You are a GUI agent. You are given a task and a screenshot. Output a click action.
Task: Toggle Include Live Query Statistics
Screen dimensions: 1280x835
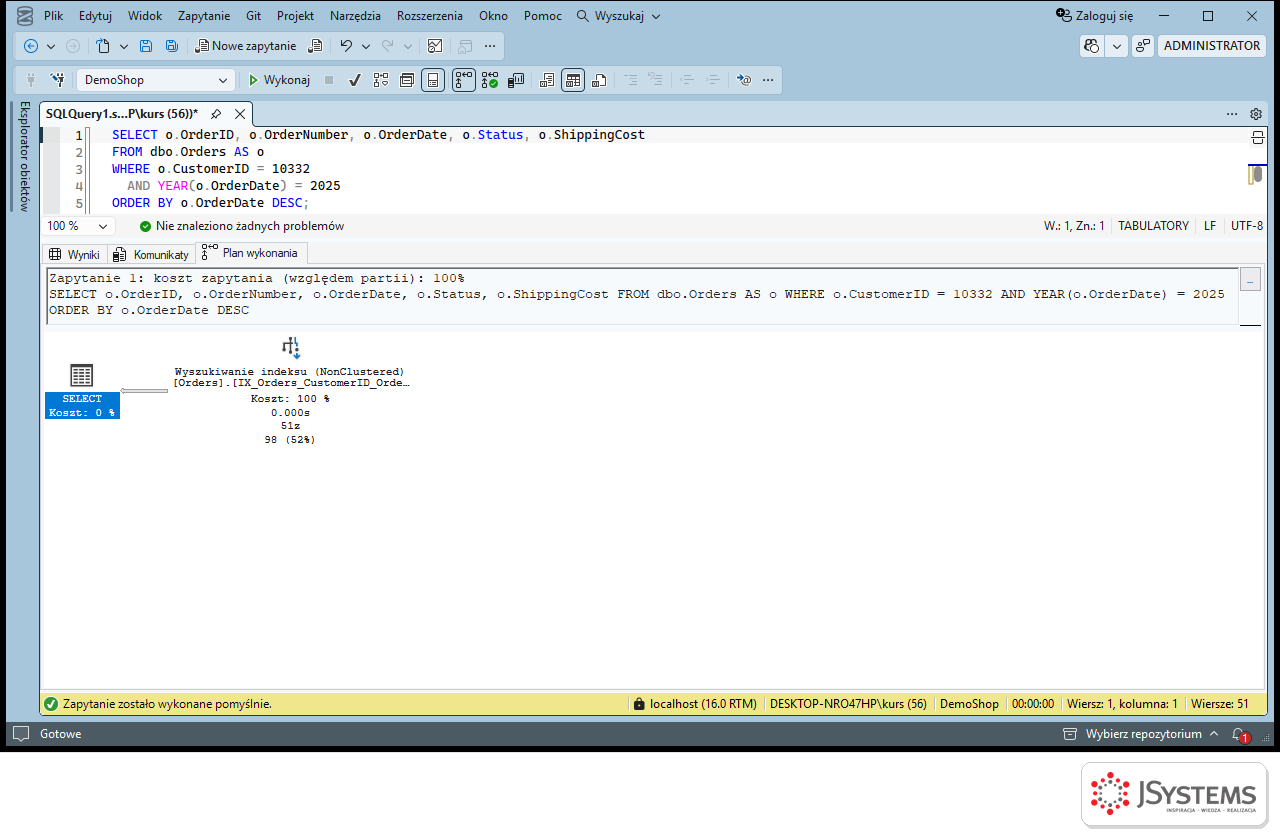[x=490, y=80]
